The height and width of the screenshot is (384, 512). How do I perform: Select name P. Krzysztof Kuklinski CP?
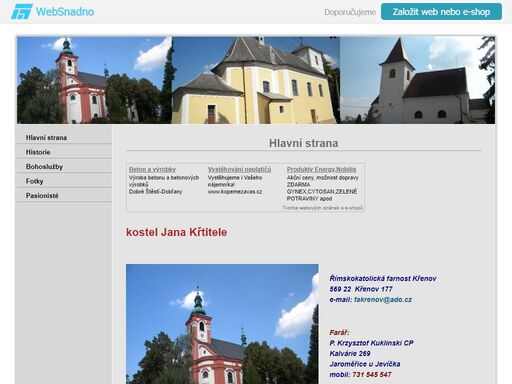[x=371, y=343]
